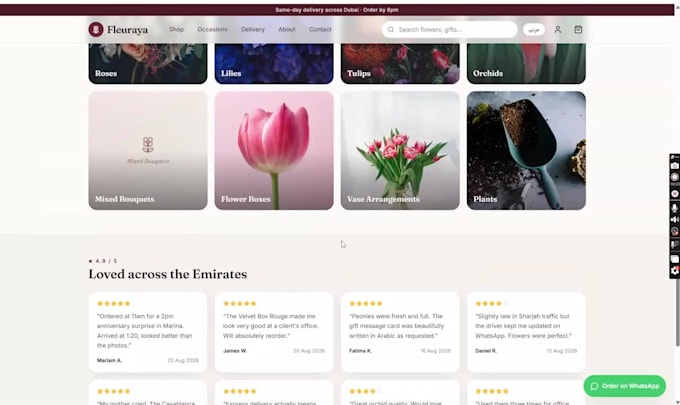Image resolution: width=680 pixels, height=405 pixels.
Task: Switch site language to Arabic
Action: (x=533, y=29)
